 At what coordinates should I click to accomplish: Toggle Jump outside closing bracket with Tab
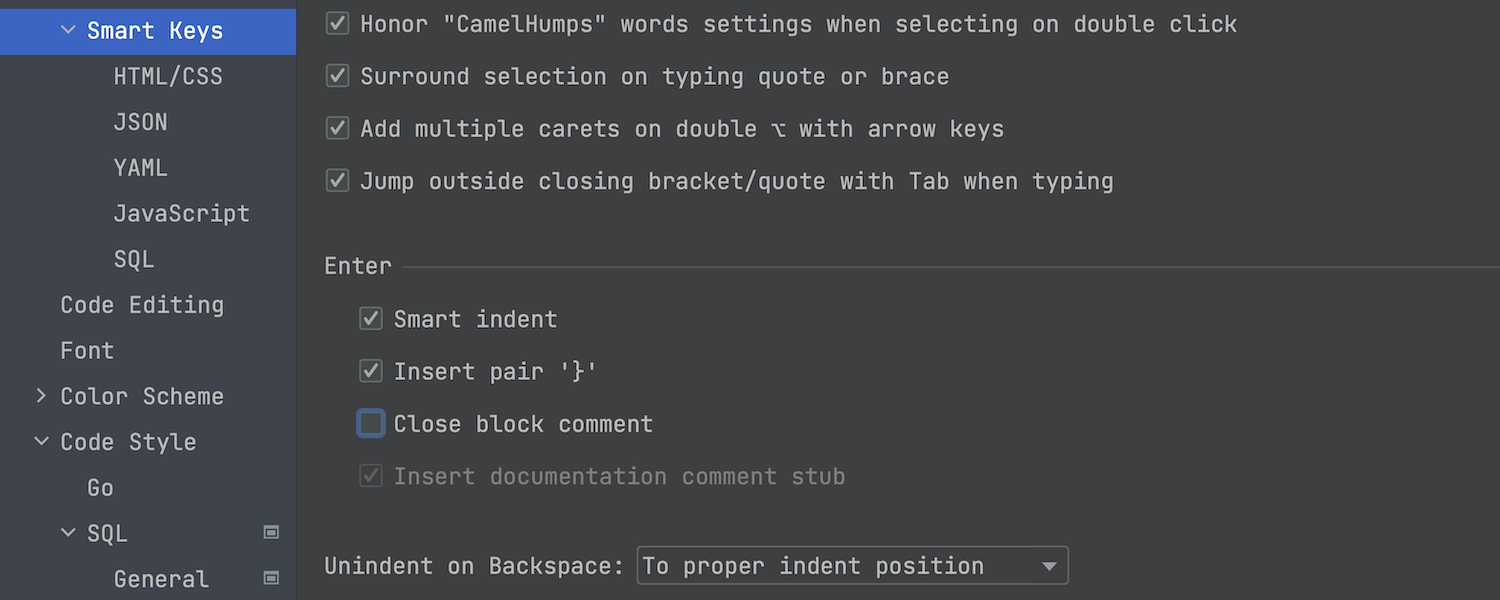click(338, 181)
